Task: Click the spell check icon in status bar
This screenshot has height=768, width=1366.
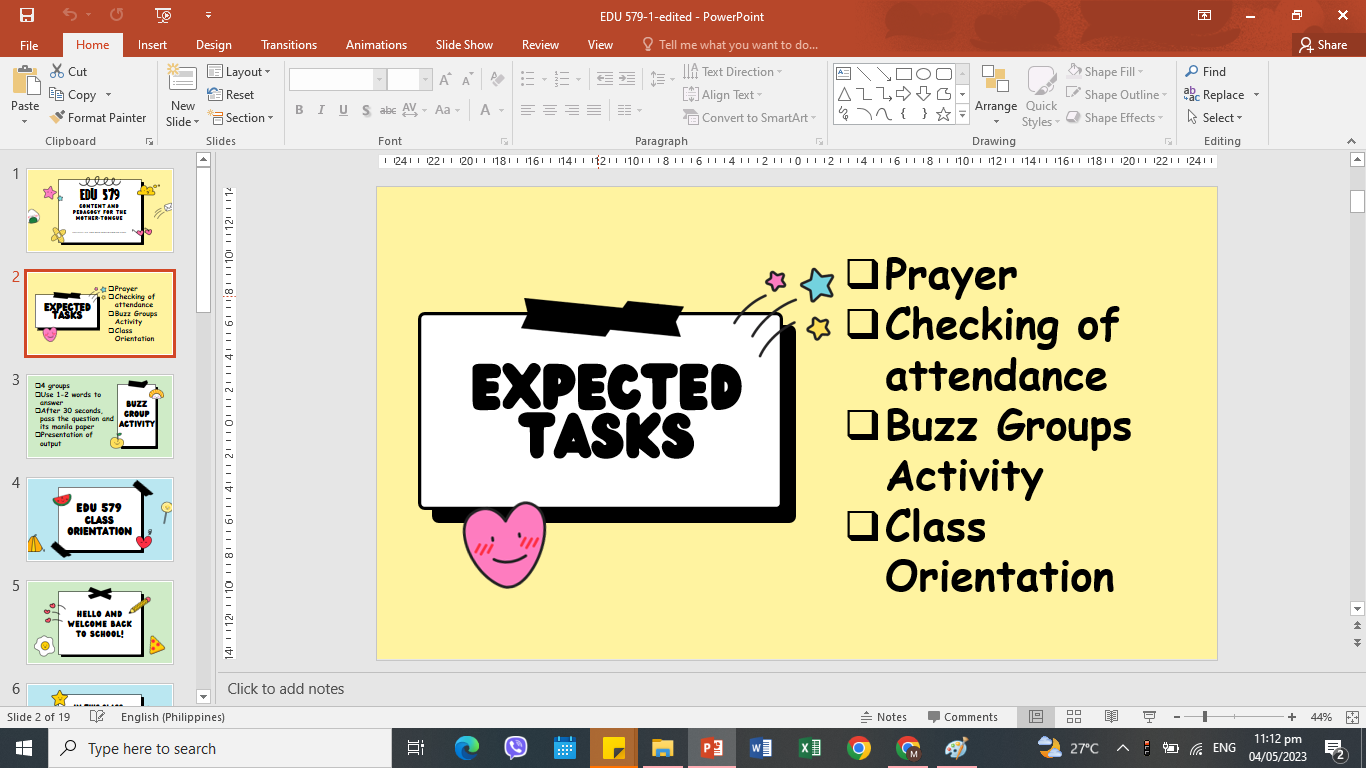Action: pos(97,717)
